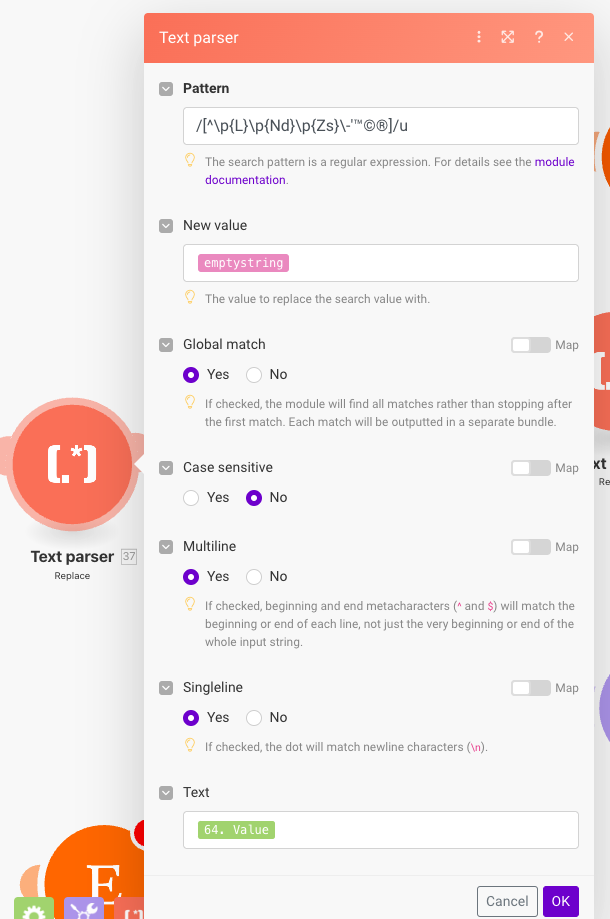
Task: Click the lightbulb hint icon under Pattern
Action: [x=190, y=160]
